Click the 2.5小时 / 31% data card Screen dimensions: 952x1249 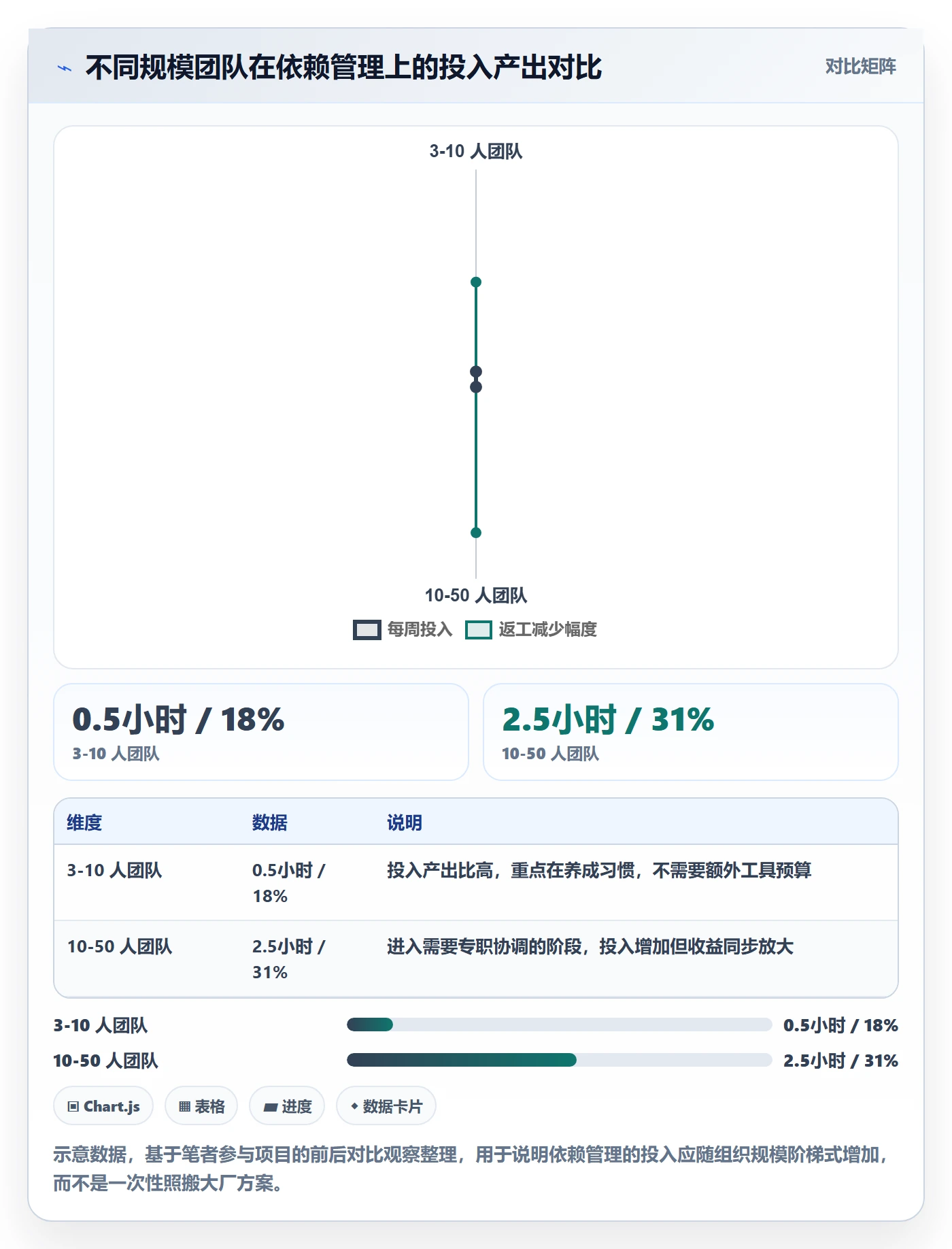pyautogui.click(x=691, y=732)
